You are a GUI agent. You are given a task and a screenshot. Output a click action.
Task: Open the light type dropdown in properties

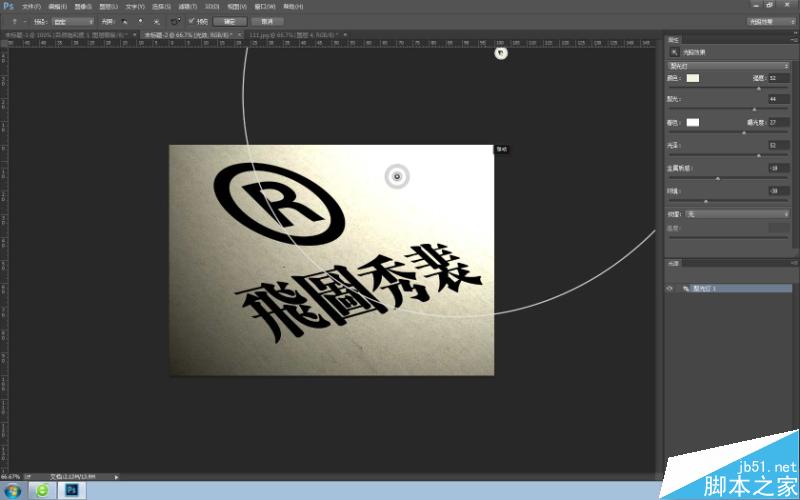728,66
